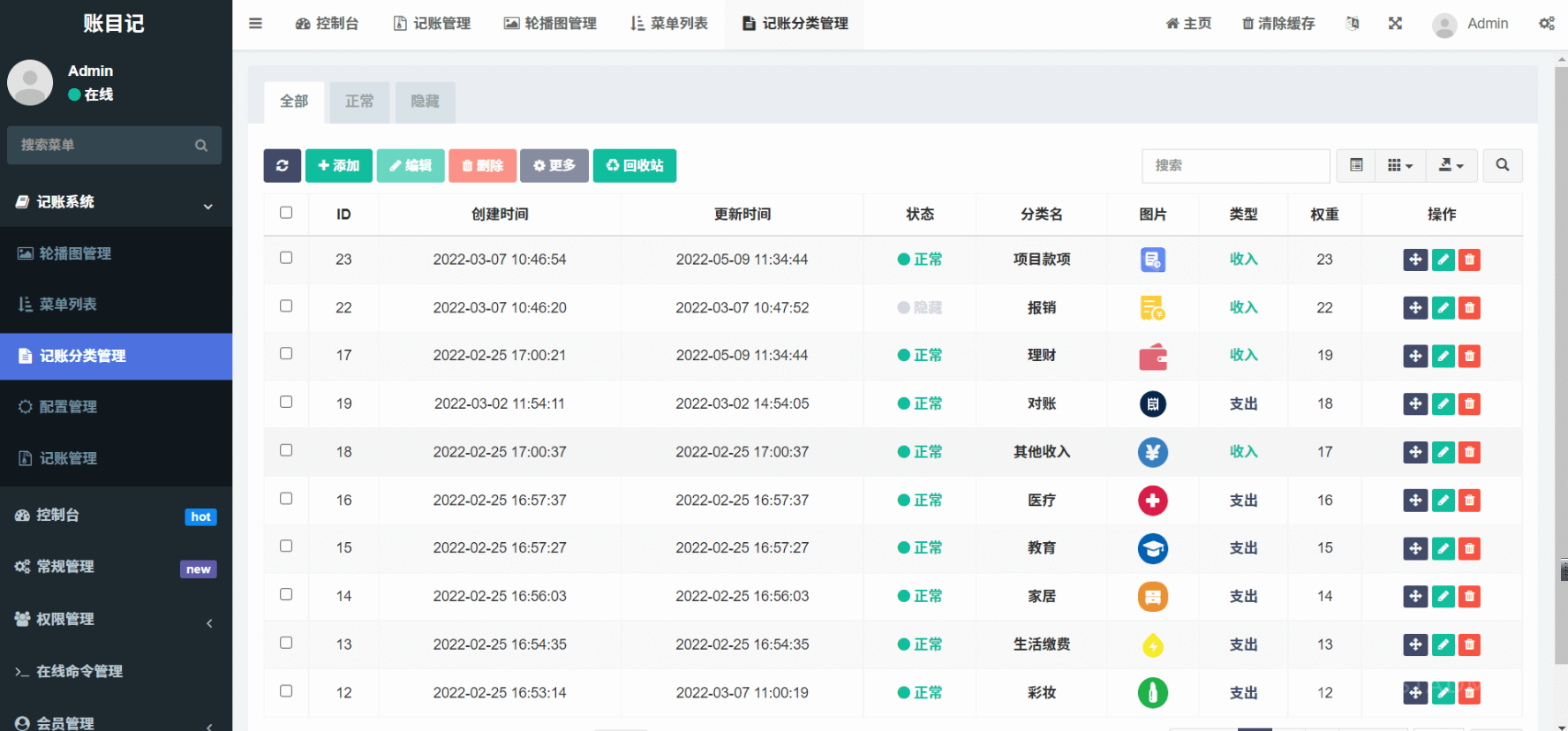Select the 隐藏 filter tab
The width and height of the screenshot is (1568, 731).
pos(425,102)
